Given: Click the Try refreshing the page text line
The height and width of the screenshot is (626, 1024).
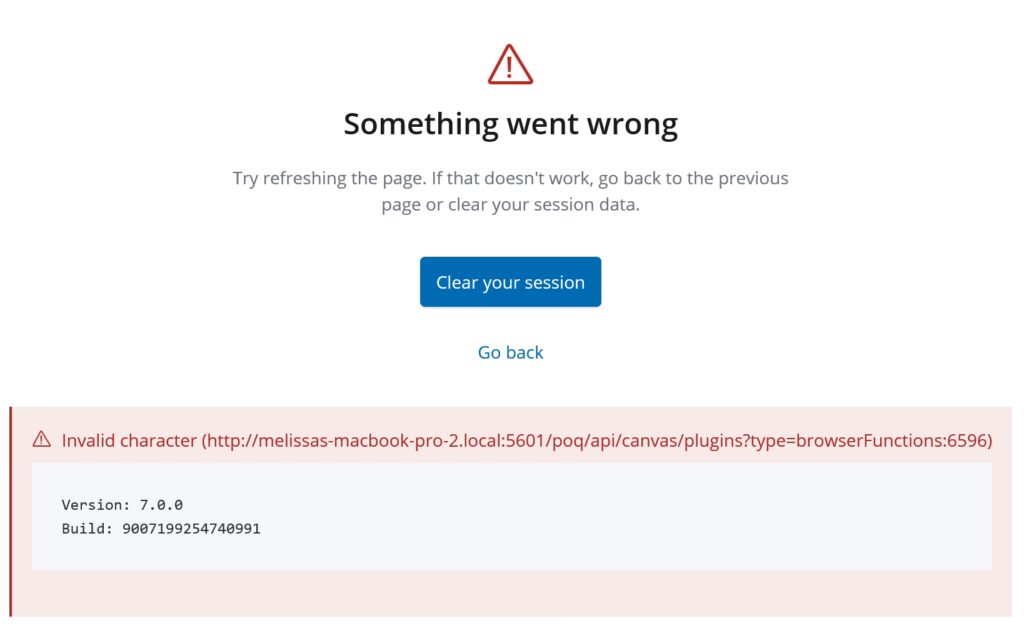Looking at the screenshot, I should coord(510,178).
